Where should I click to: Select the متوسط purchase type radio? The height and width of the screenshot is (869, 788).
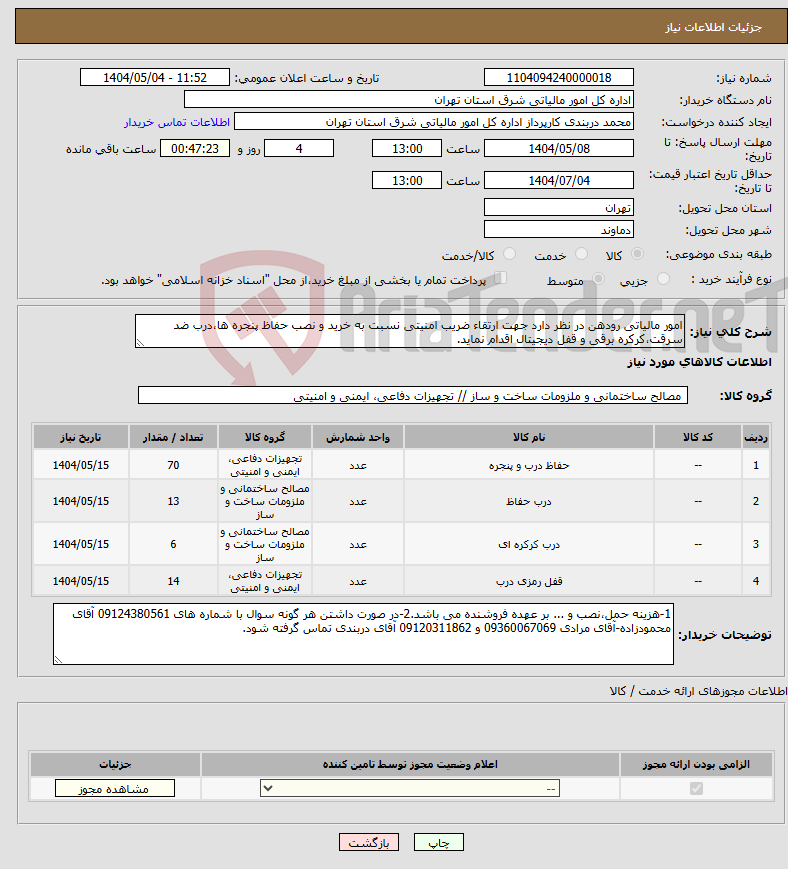pyautogui.click(x=598, y=279)
